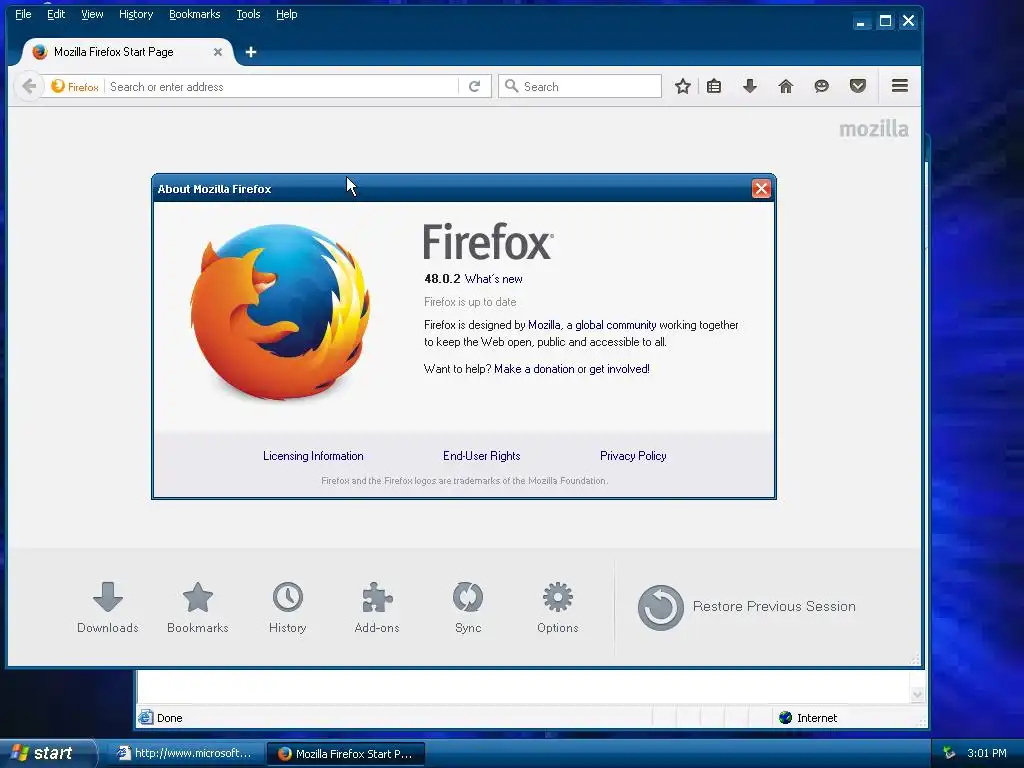The height and width of the screenshot is (768, 1024).
Task: Show bookmarks list icon in toolbar
Action: (714, 86)
